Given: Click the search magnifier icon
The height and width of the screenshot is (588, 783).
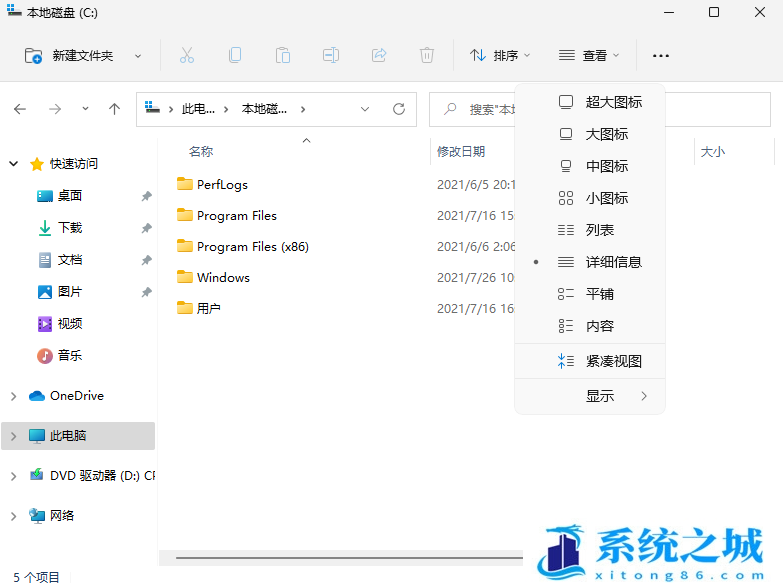Looking at the screenshot, I should [x=450, y=109].
